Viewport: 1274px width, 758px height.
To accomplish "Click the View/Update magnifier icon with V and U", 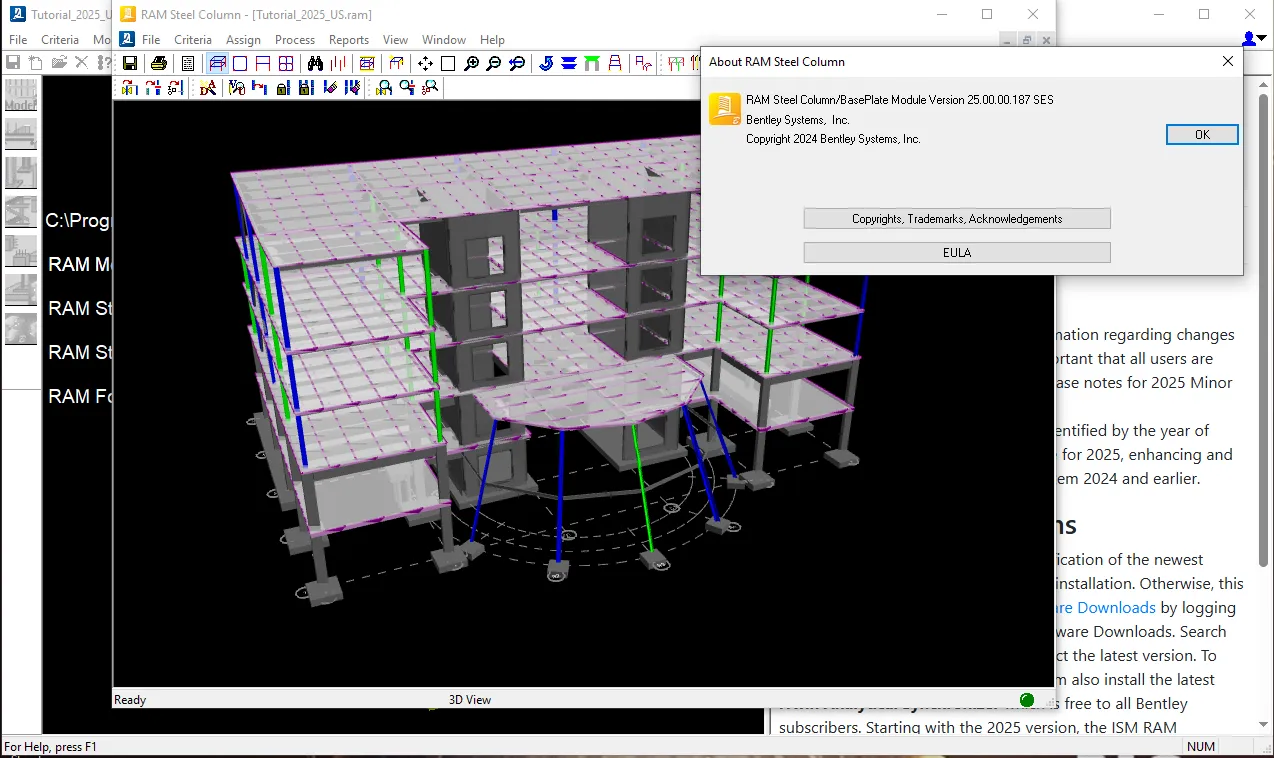I will pyautogui.click(x=237, y=88).
